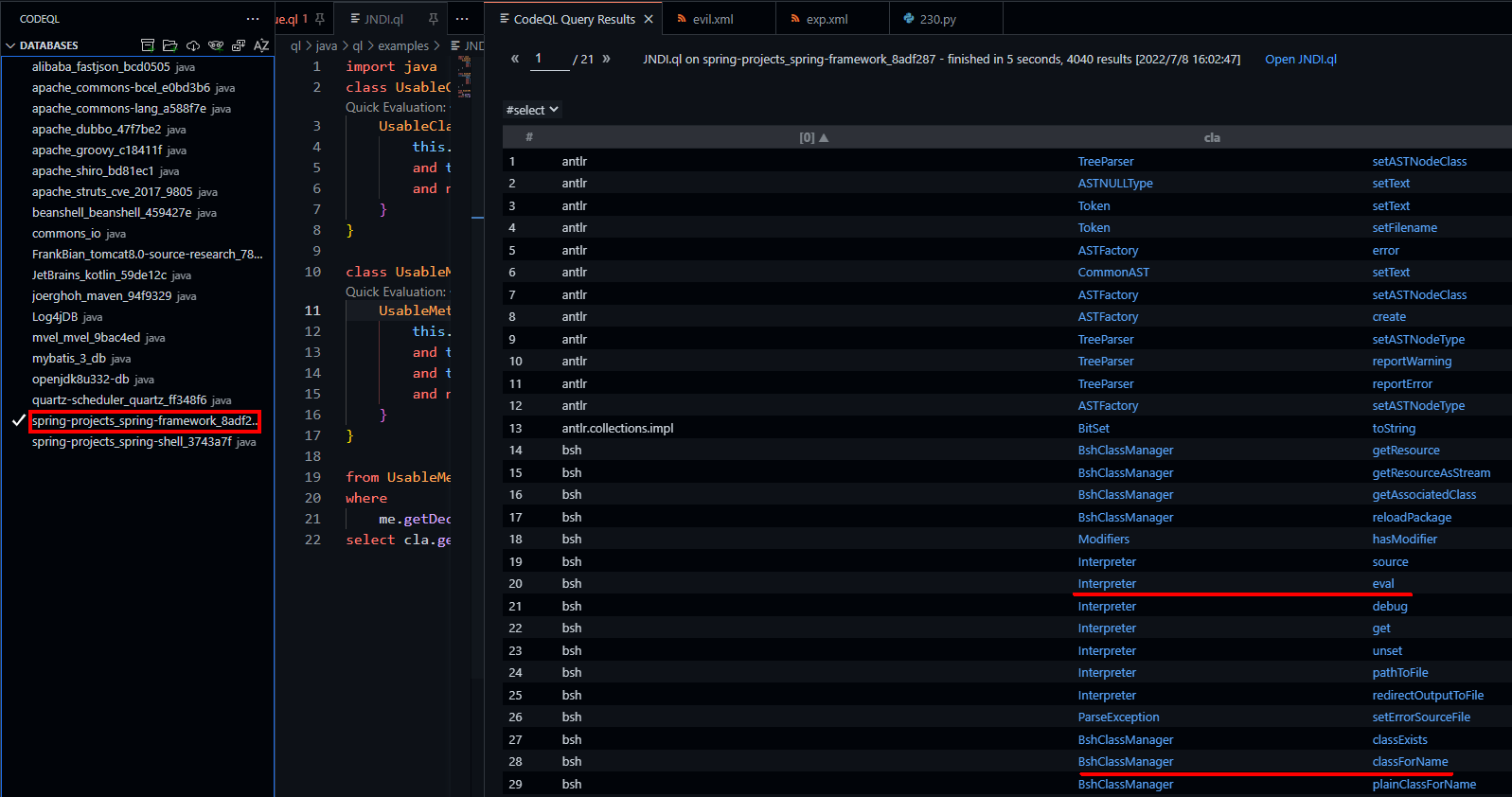Close the CodeQL Query Results tab

(x=649, y=19)
